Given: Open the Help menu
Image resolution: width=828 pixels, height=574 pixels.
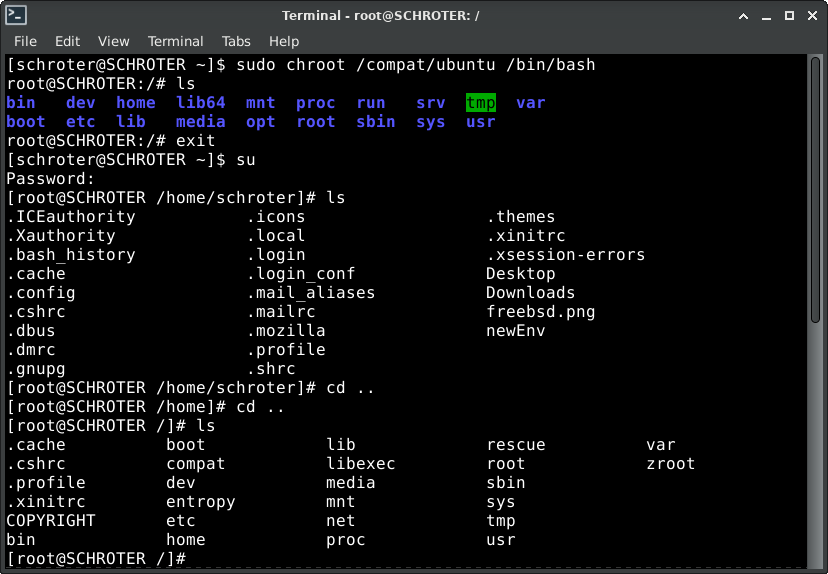Looking at the screenshot, I should click(284, 41).
